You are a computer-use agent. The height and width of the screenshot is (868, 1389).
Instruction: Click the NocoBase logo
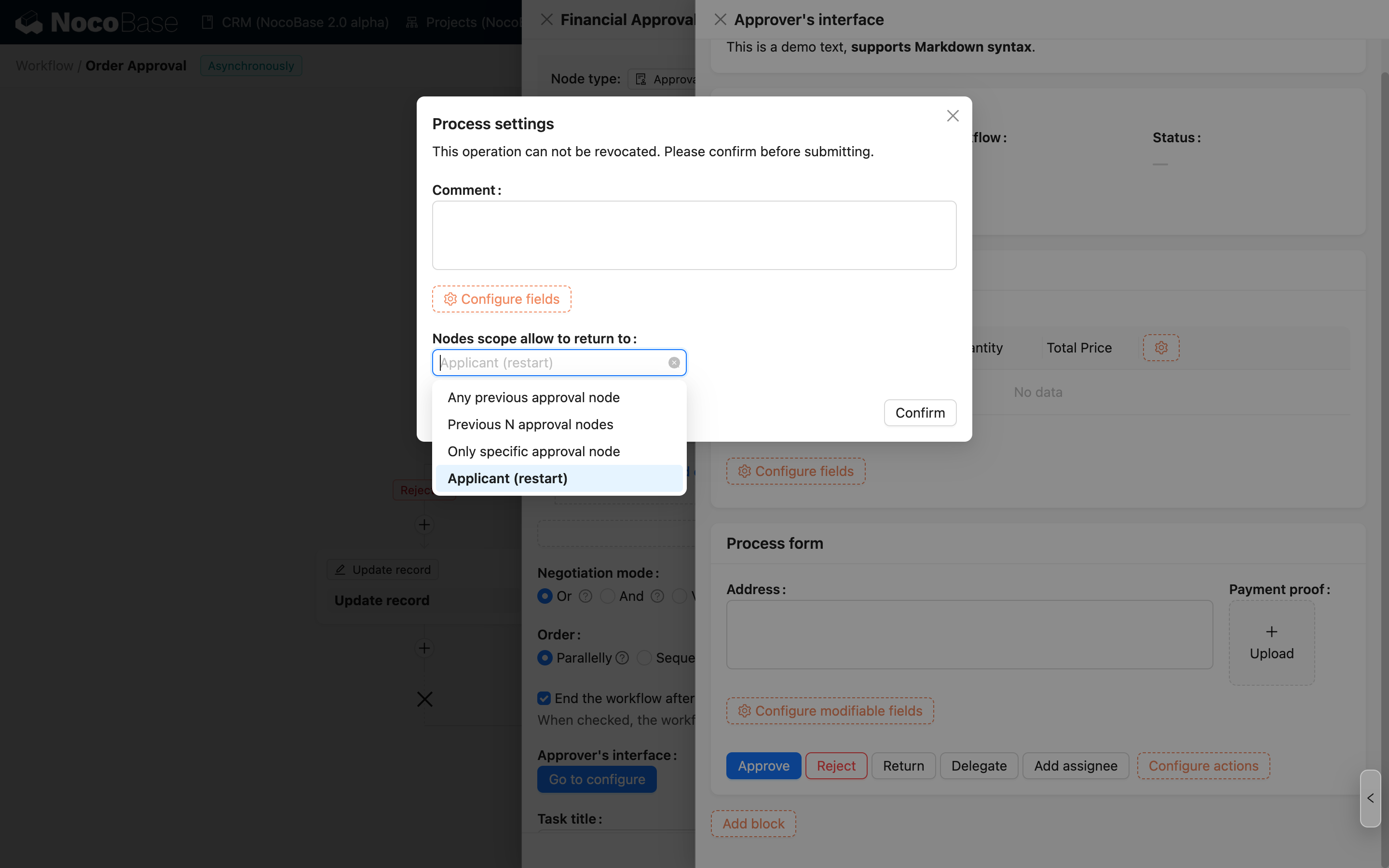(x=96, y=22)
